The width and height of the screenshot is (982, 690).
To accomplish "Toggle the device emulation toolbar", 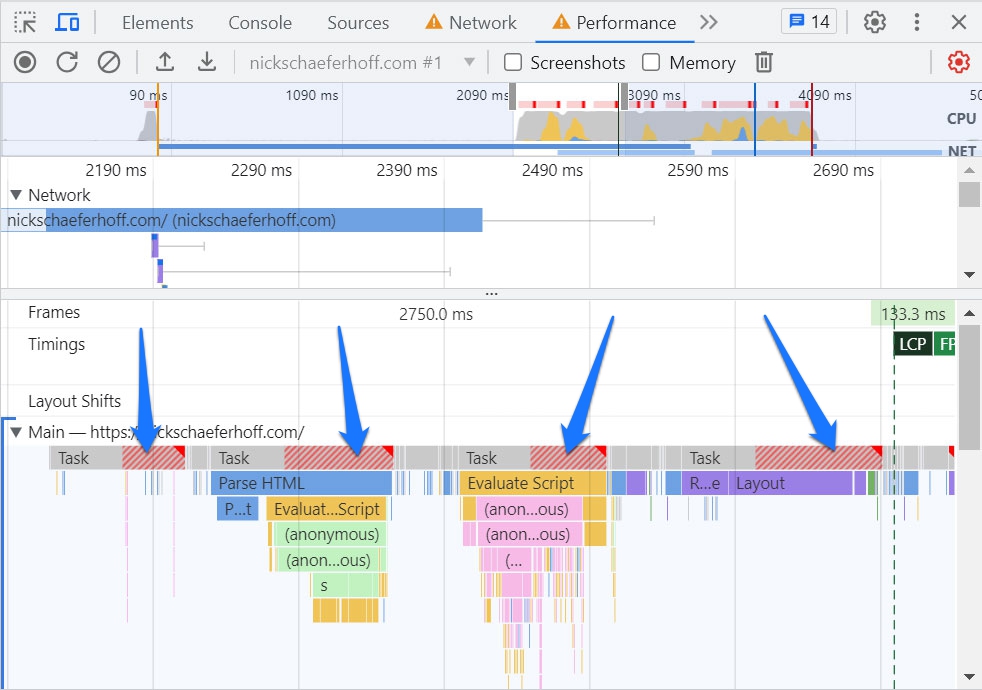I will (x=67, y=22).
